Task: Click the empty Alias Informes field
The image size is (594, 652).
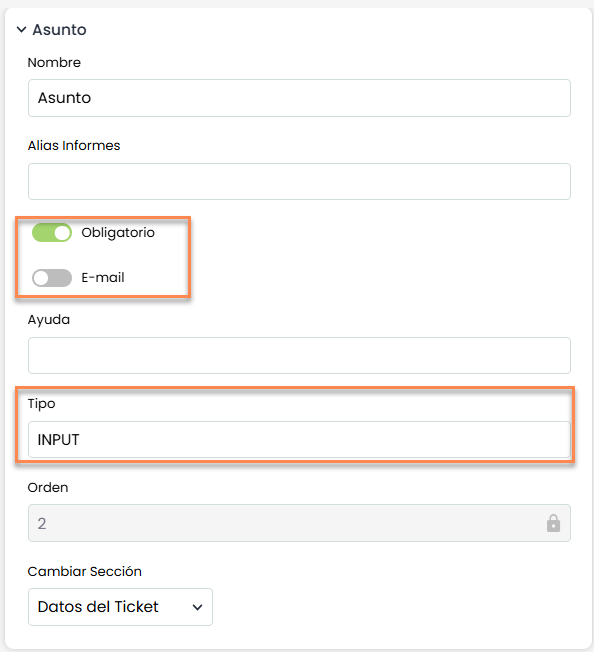Action: click(299, 181)
